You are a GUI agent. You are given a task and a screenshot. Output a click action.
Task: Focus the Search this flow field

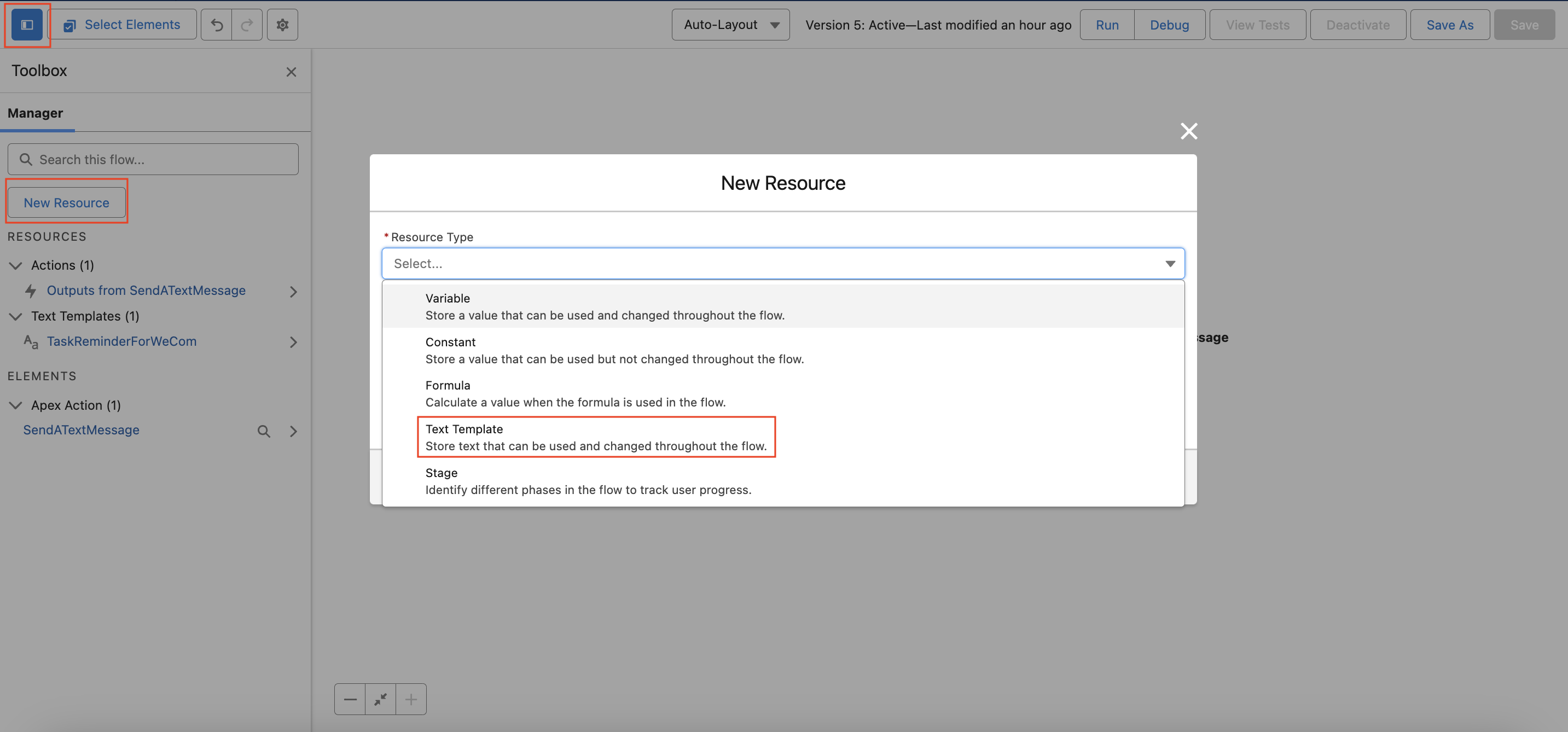click(x=153, y=159)
